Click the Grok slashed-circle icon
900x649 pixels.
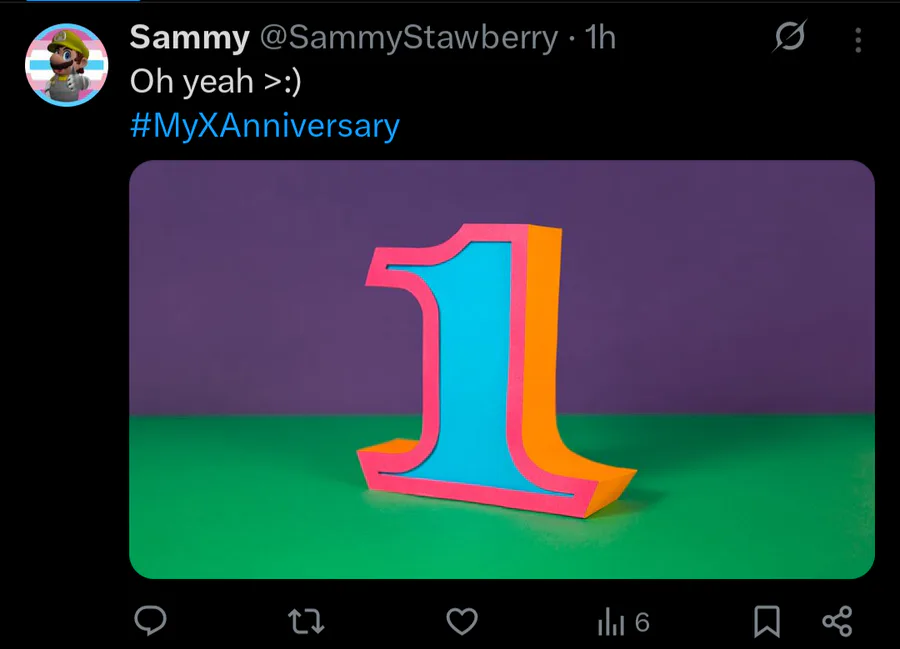coord(789,38)
